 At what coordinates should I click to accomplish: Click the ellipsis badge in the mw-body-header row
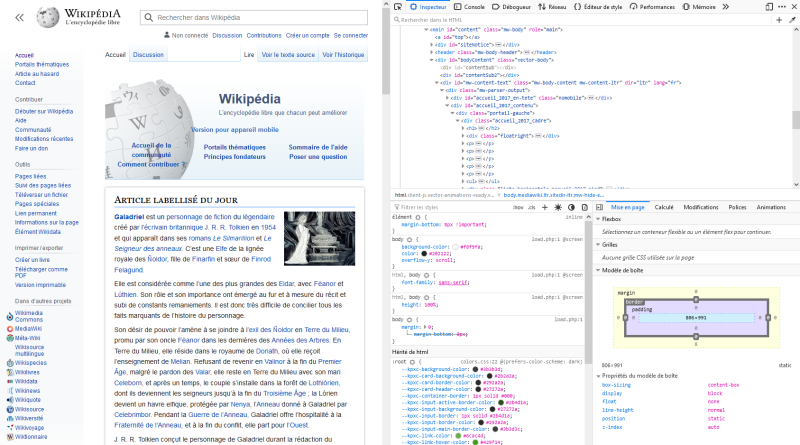527,52
